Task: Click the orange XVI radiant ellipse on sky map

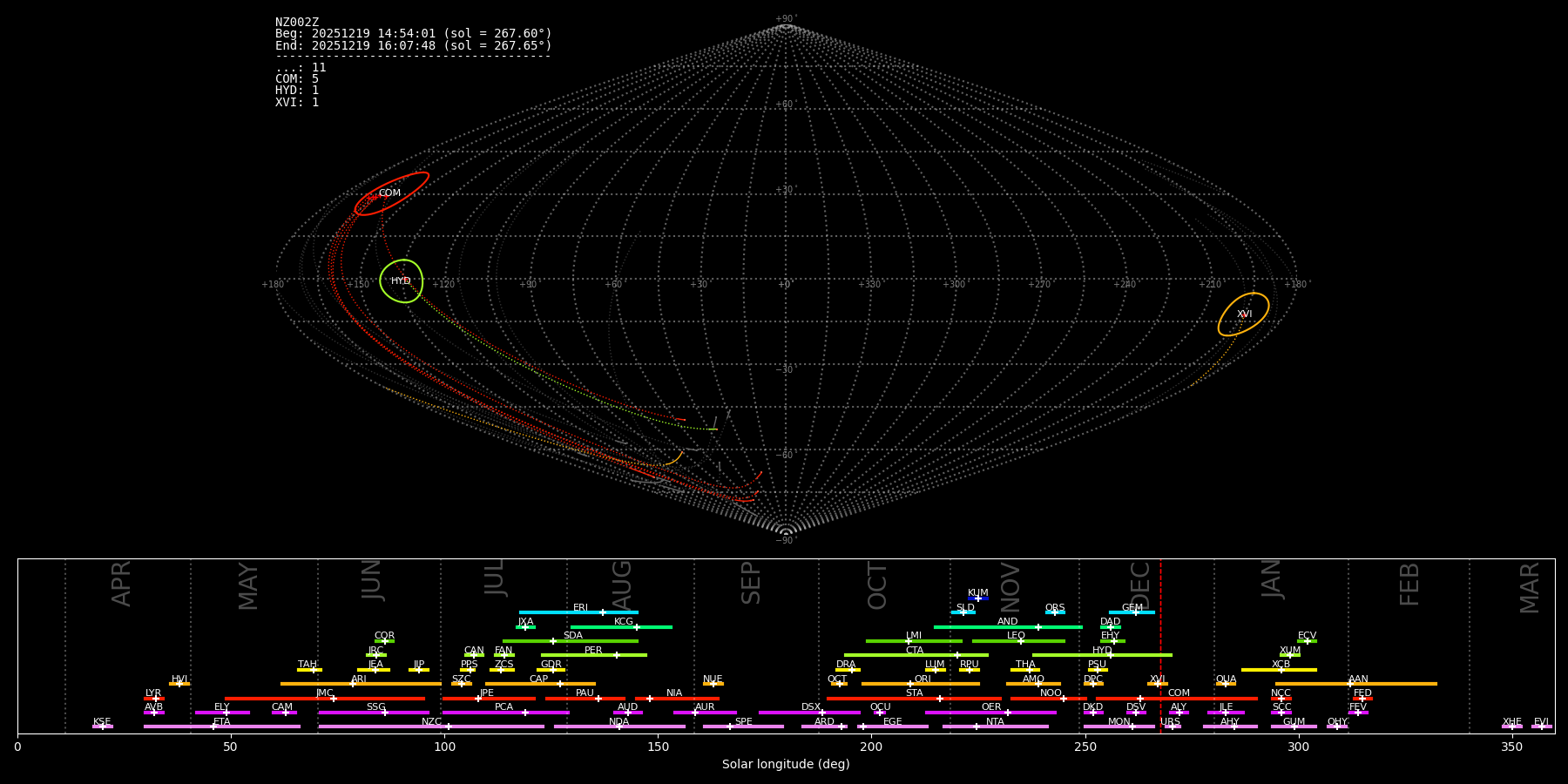Action: pos(1244,314)
